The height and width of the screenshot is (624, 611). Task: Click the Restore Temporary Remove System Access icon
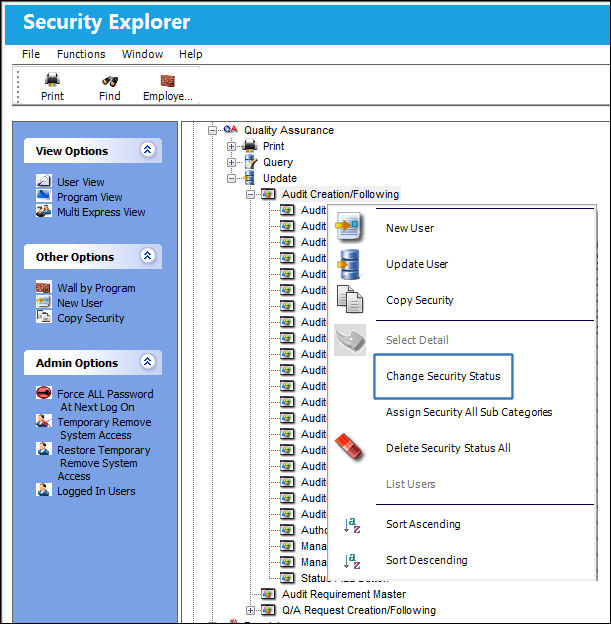[x=43, y=448]
